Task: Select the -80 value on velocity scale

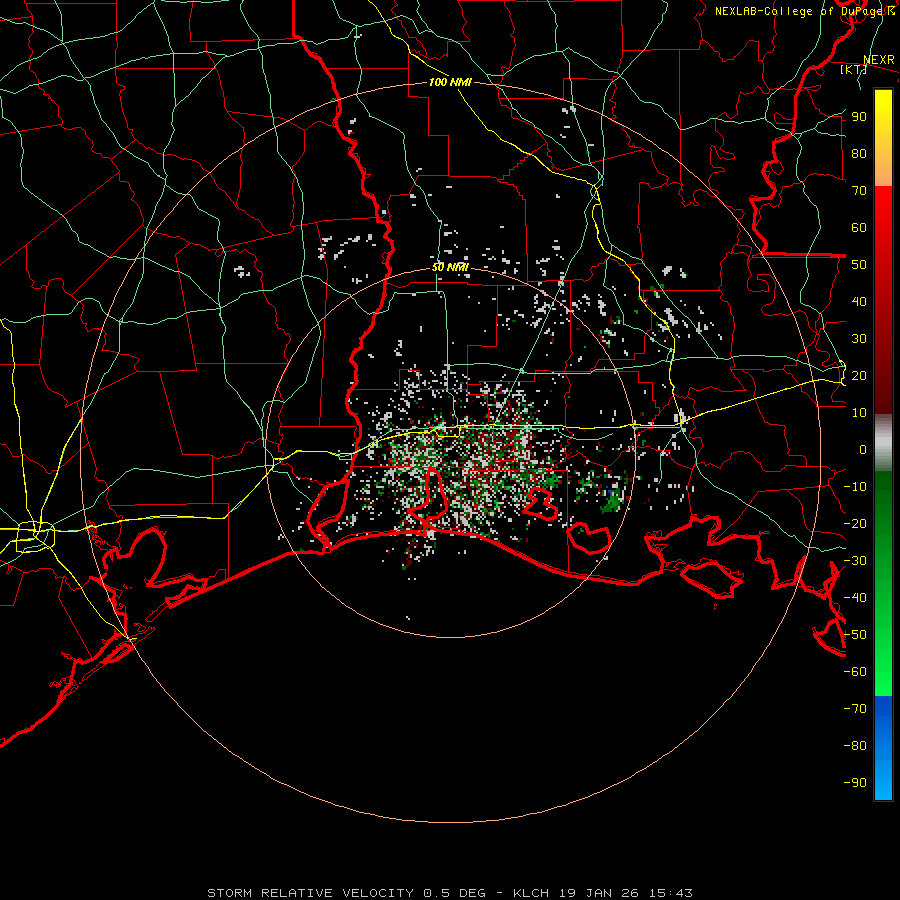Action: point(855,746)
